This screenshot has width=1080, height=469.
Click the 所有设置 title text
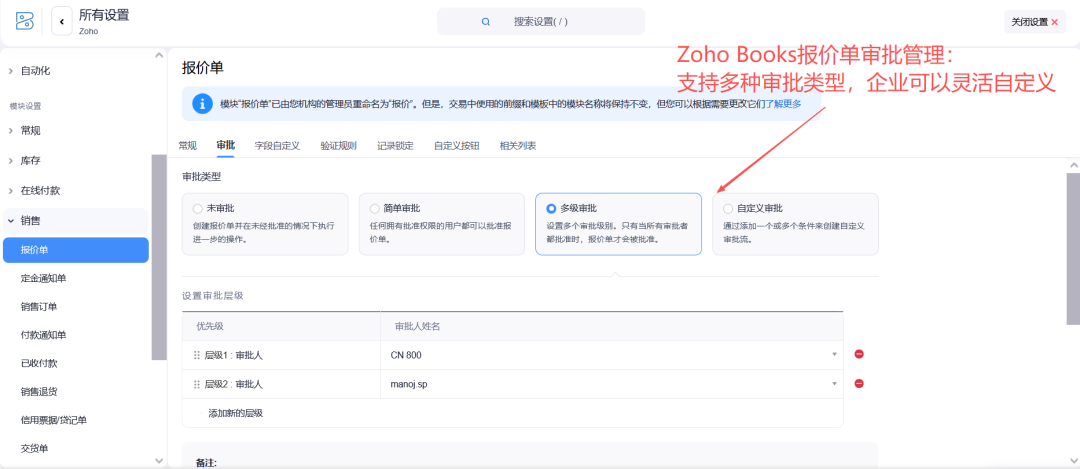click(x=104, y=15)
